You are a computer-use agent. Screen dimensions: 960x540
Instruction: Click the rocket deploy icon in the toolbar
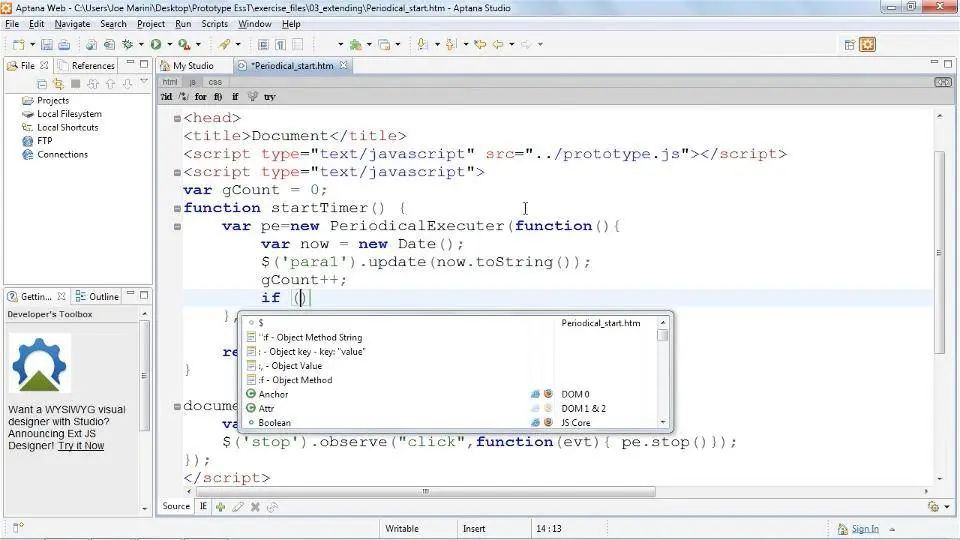click(225, 44)
